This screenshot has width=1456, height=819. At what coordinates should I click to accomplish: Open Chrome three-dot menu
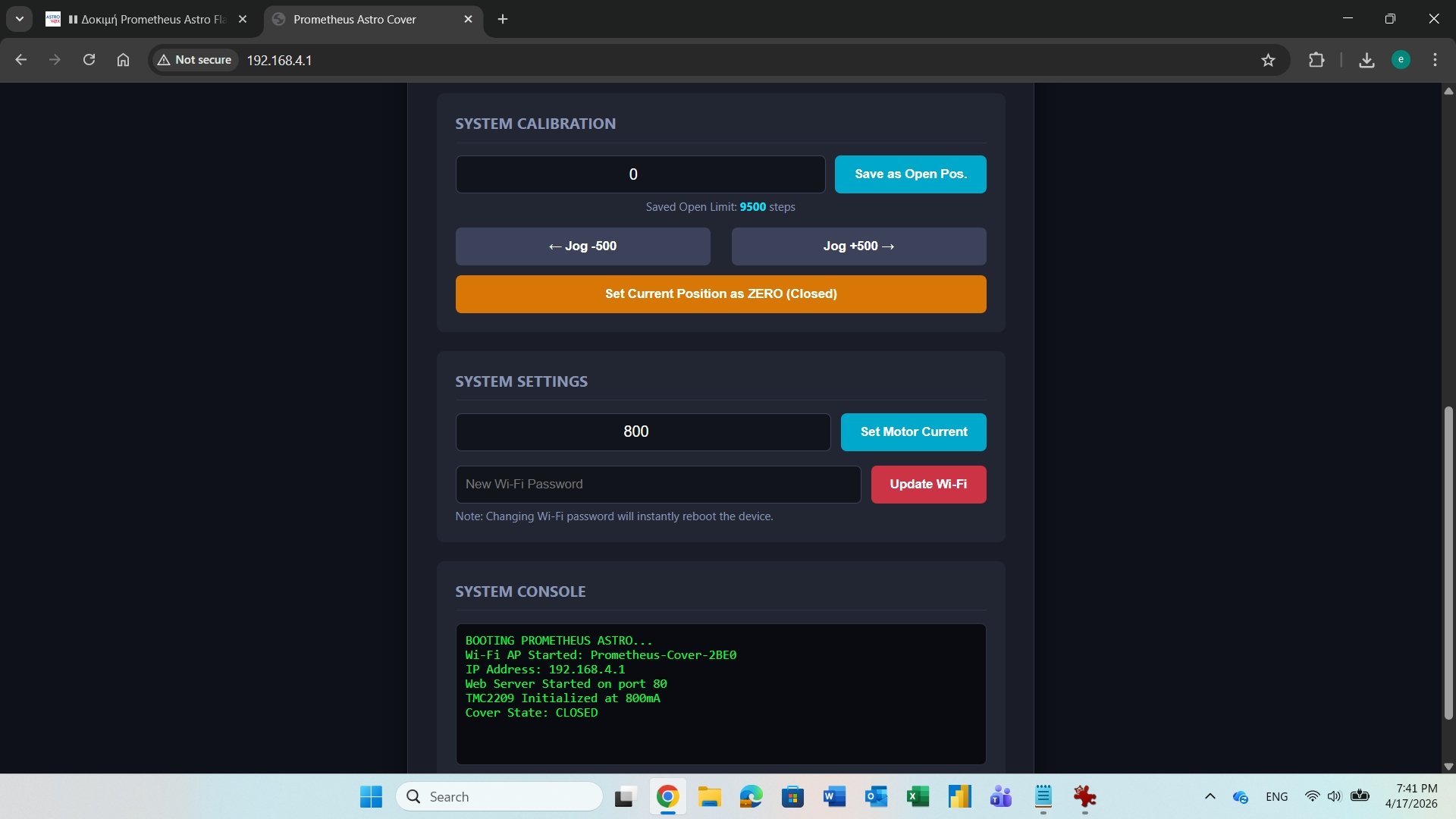(x=1435, y=60)
